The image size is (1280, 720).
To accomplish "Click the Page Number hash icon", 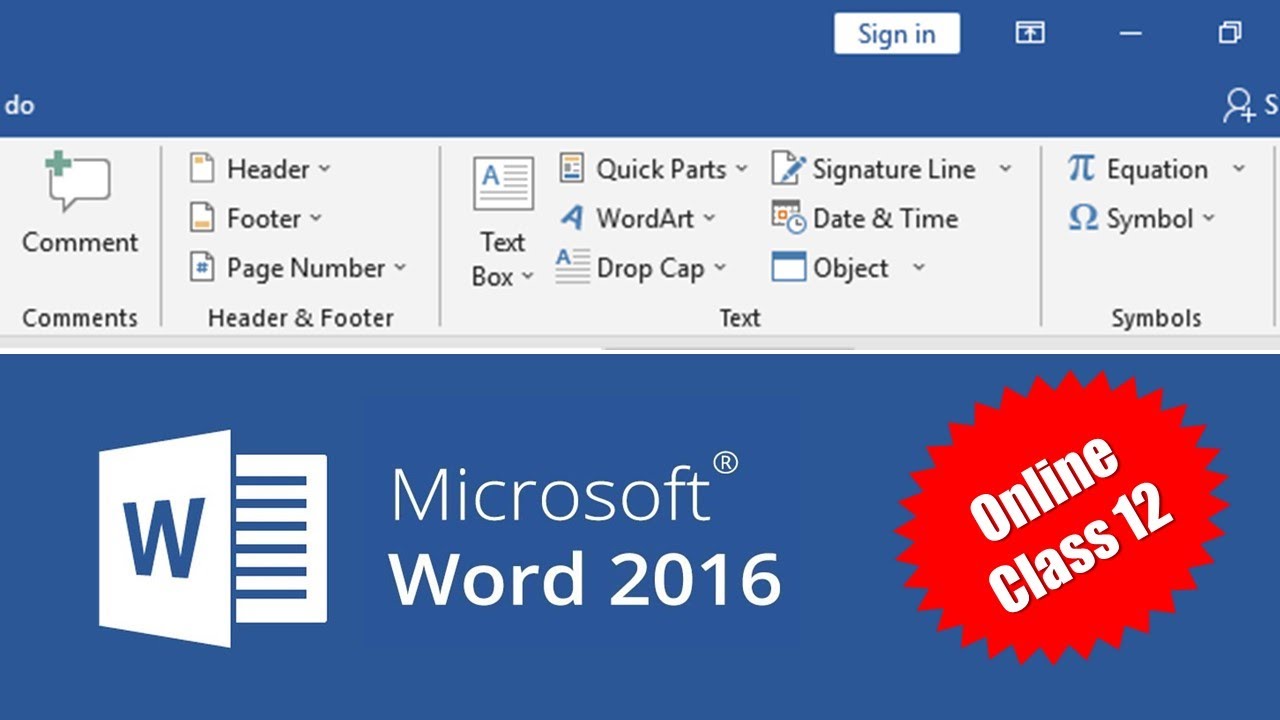I will (x=203, y=267).
